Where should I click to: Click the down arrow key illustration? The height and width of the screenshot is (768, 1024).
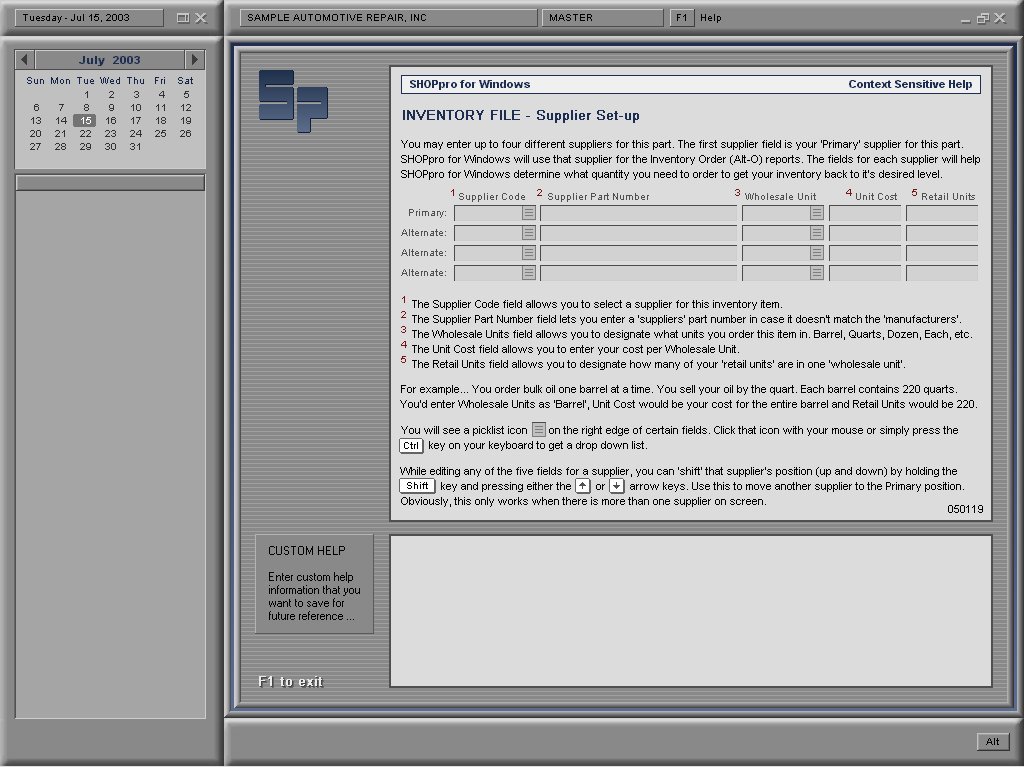click(x=616, y=486)
